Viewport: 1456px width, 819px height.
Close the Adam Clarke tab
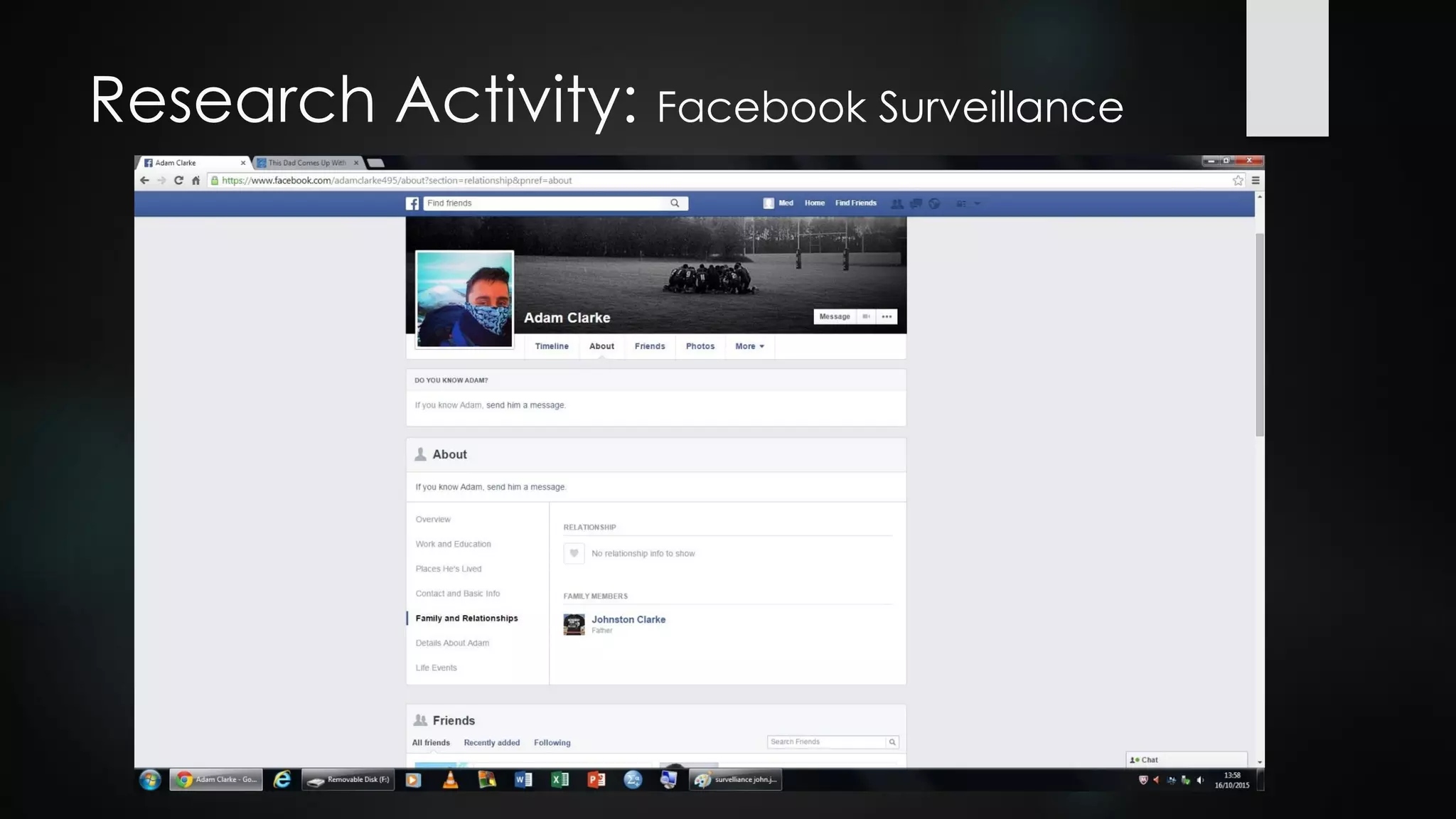pos(243,163)
